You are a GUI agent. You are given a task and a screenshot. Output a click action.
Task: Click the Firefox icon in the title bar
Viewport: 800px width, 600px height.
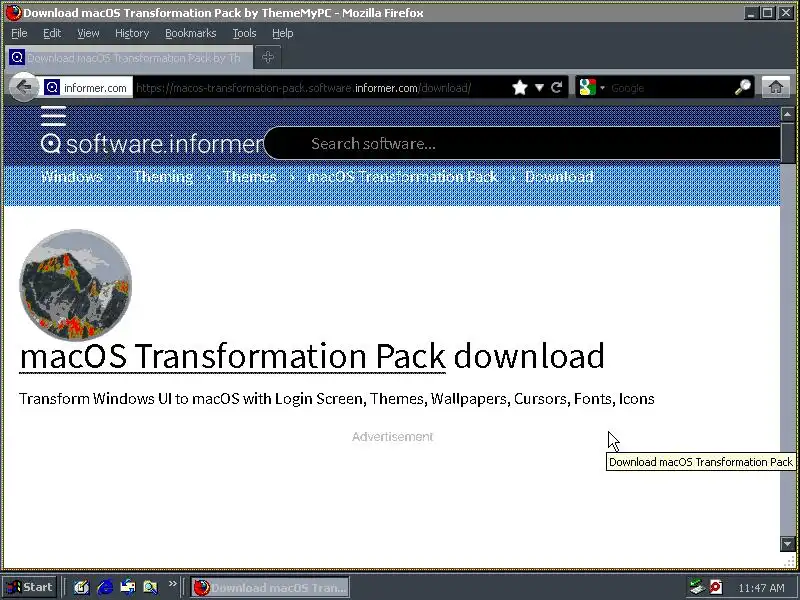(x=13, y=12)
